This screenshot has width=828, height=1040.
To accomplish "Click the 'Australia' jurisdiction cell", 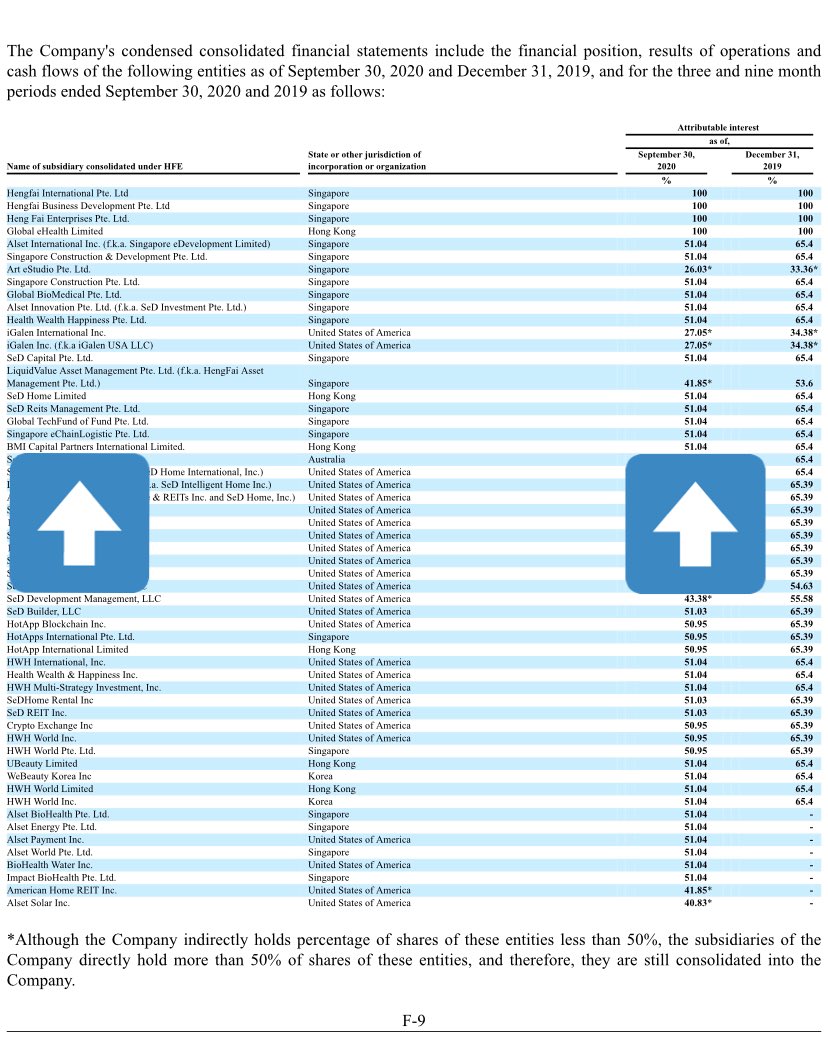I will click(x=326, y=459).
